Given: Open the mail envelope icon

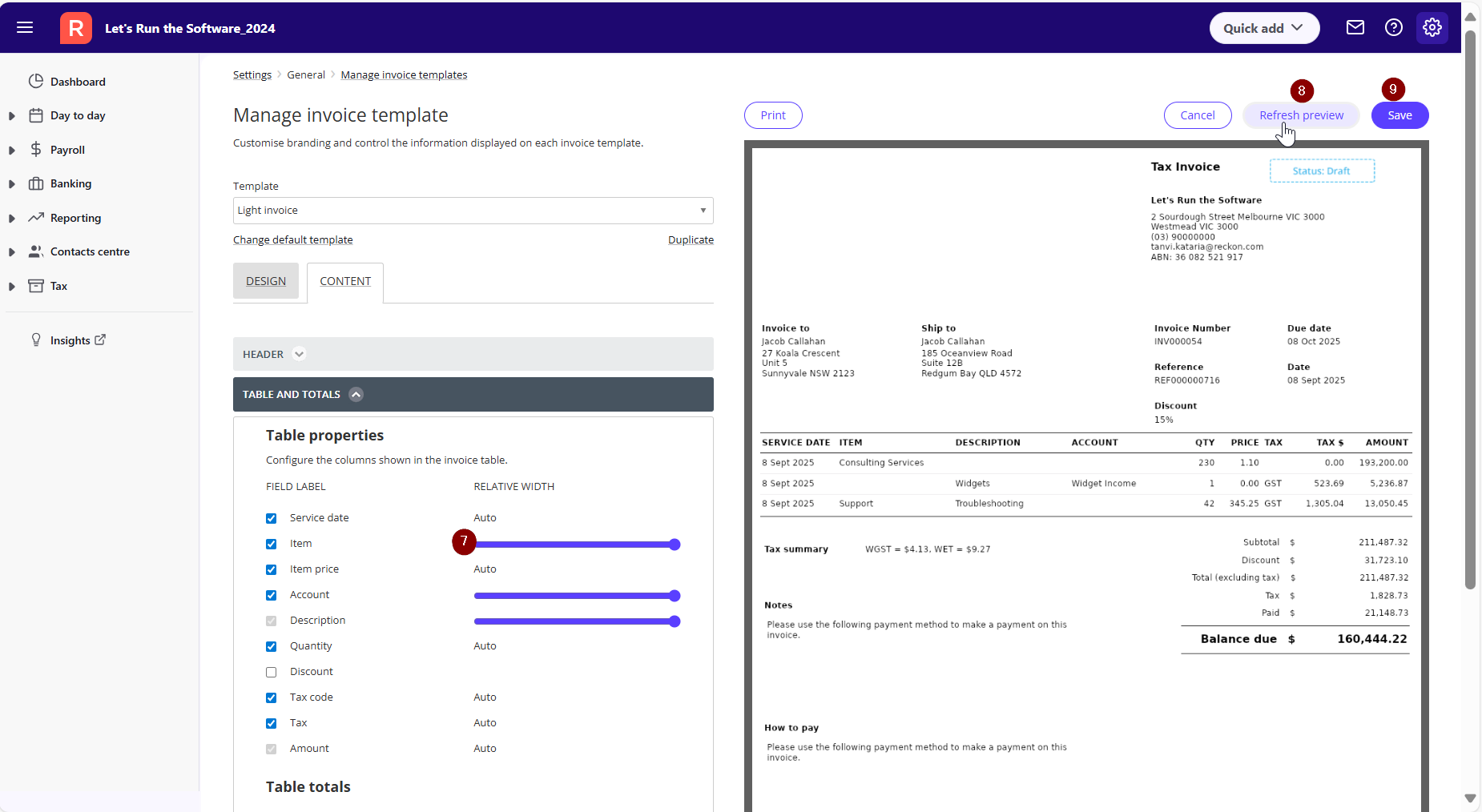Looking at the screenshot, I should [x=1355, y=28].
